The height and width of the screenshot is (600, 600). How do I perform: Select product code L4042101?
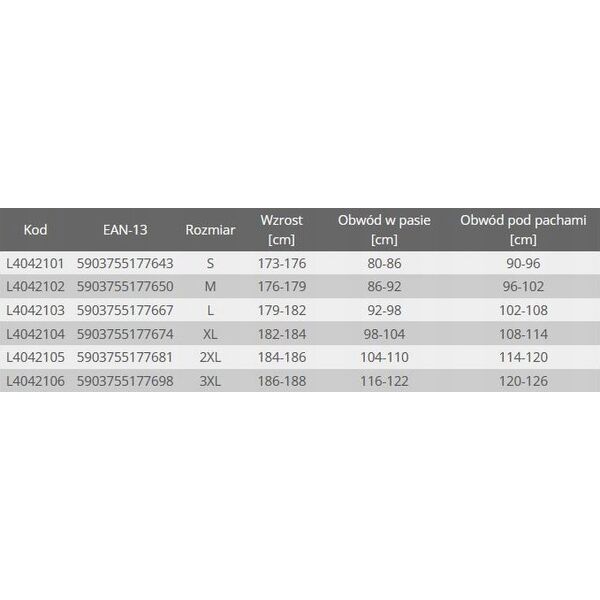[35, 263]
